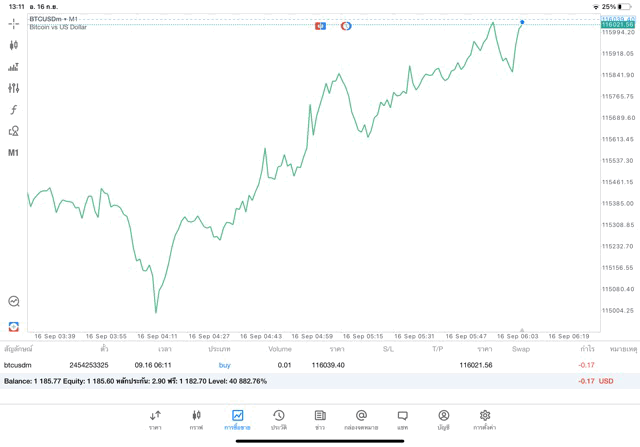Viewport: 640px width, 447px height.
Task: Tap the red-blue logo icon at bottom-left
Action: click(14, 326)
